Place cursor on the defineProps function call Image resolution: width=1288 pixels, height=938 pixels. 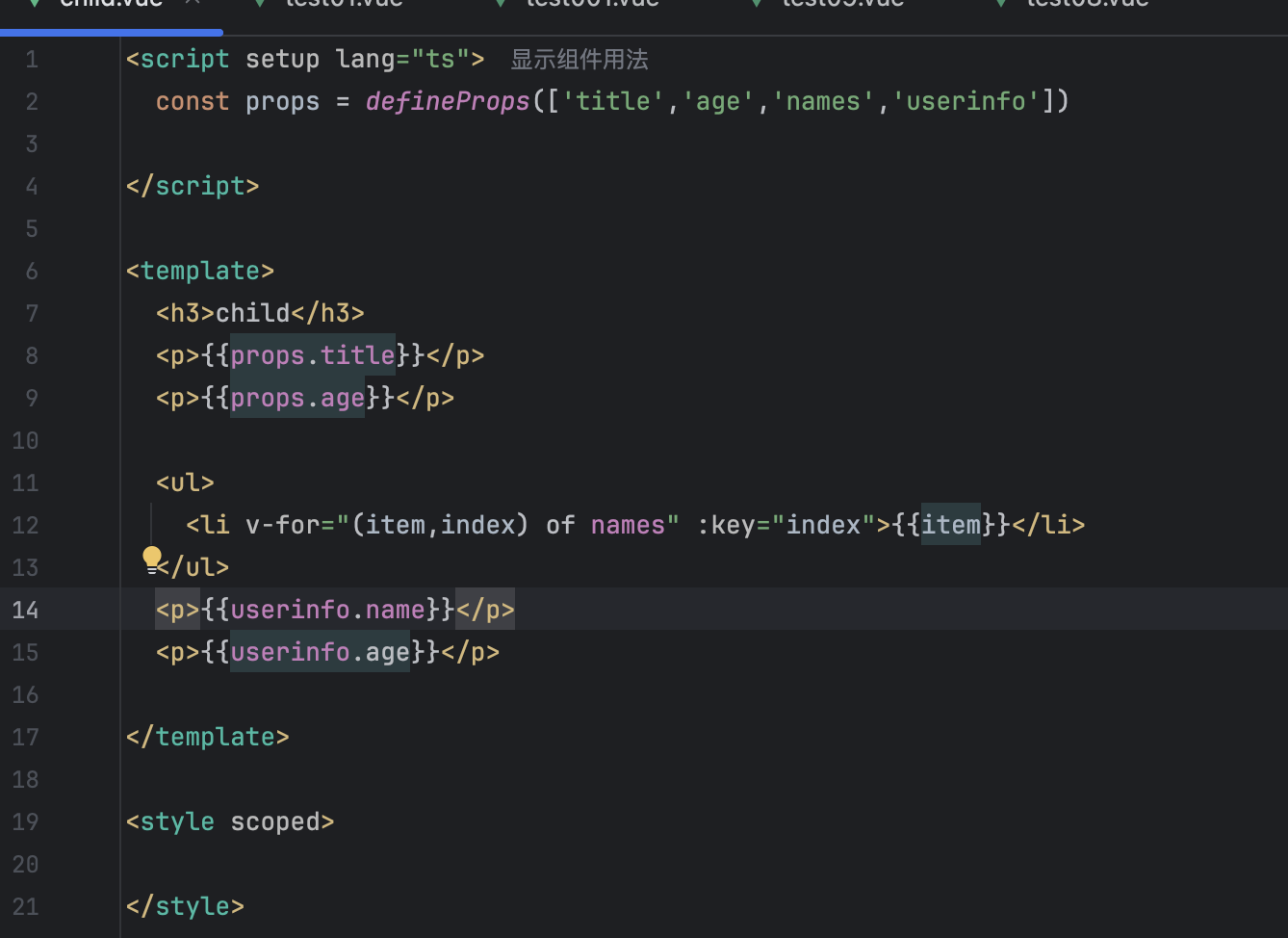tap(448, 102)
